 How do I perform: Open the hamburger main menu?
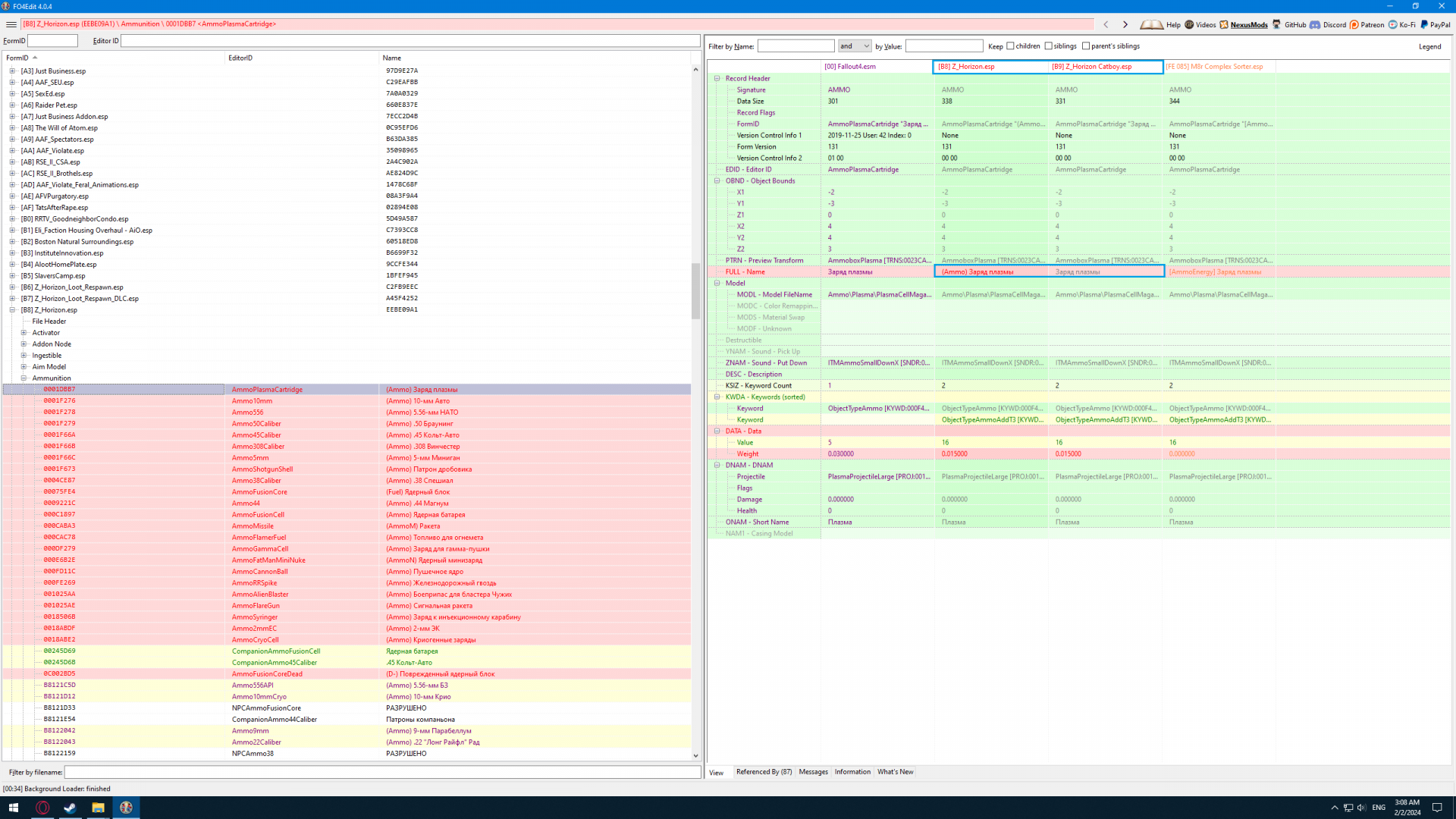pyautogui.click(x=11, y=24)
